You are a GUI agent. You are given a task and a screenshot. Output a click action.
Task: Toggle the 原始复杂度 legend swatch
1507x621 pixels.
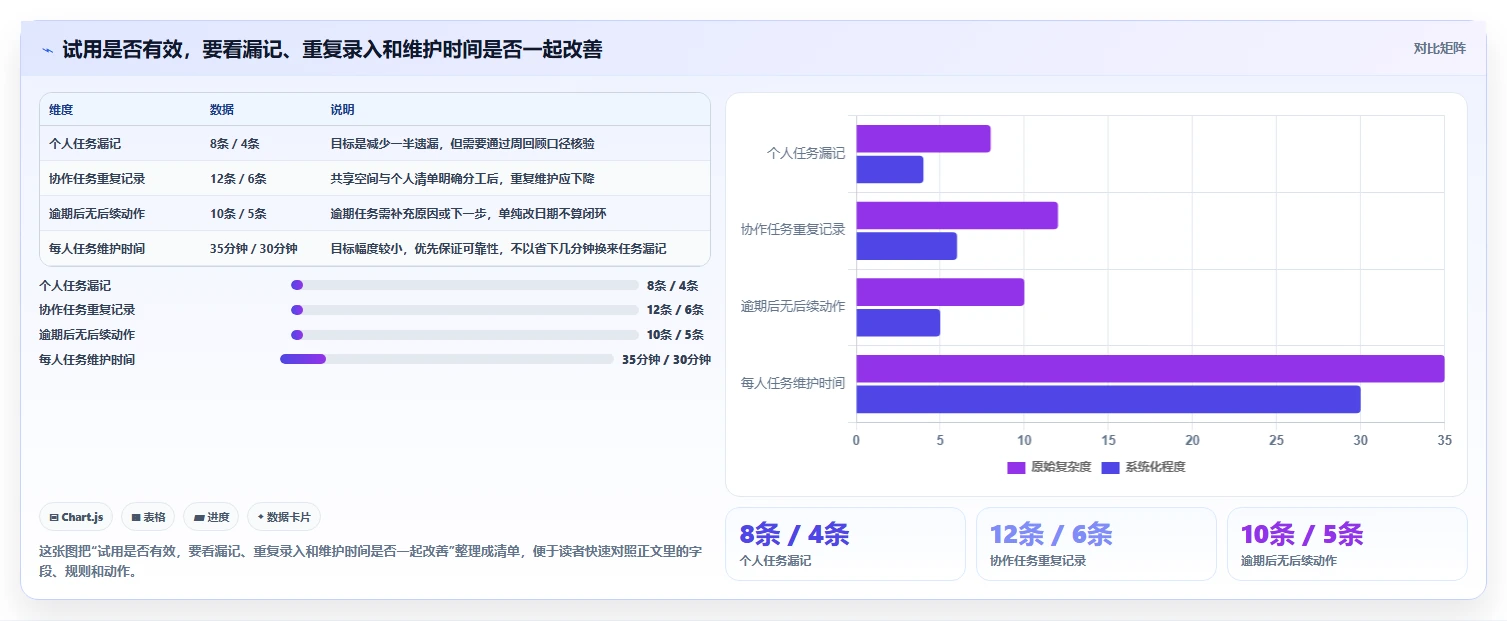[x=1016, y=467]
